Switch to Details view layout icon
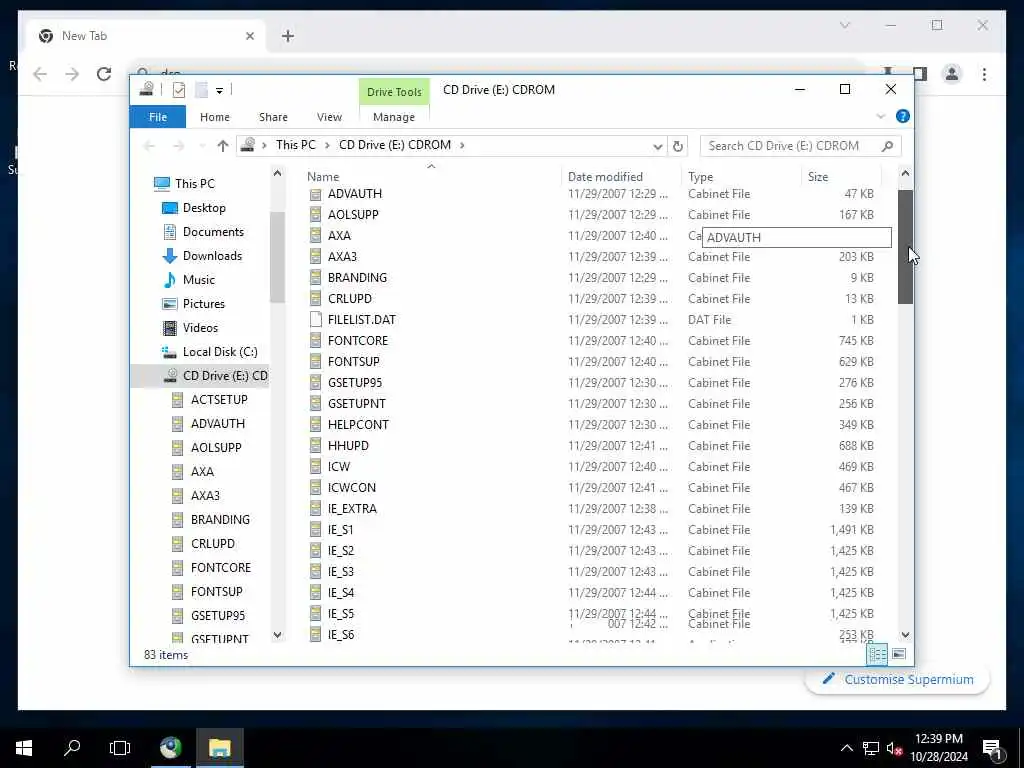The width and height of the screenshot is (1024, 768). click(877, 654)
